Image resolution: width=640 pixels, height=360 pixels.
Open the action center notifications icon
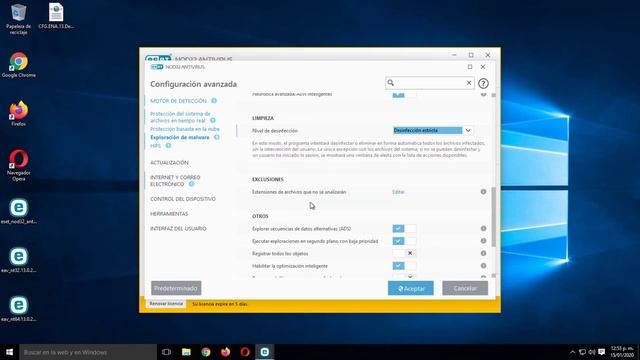[602, 352]
